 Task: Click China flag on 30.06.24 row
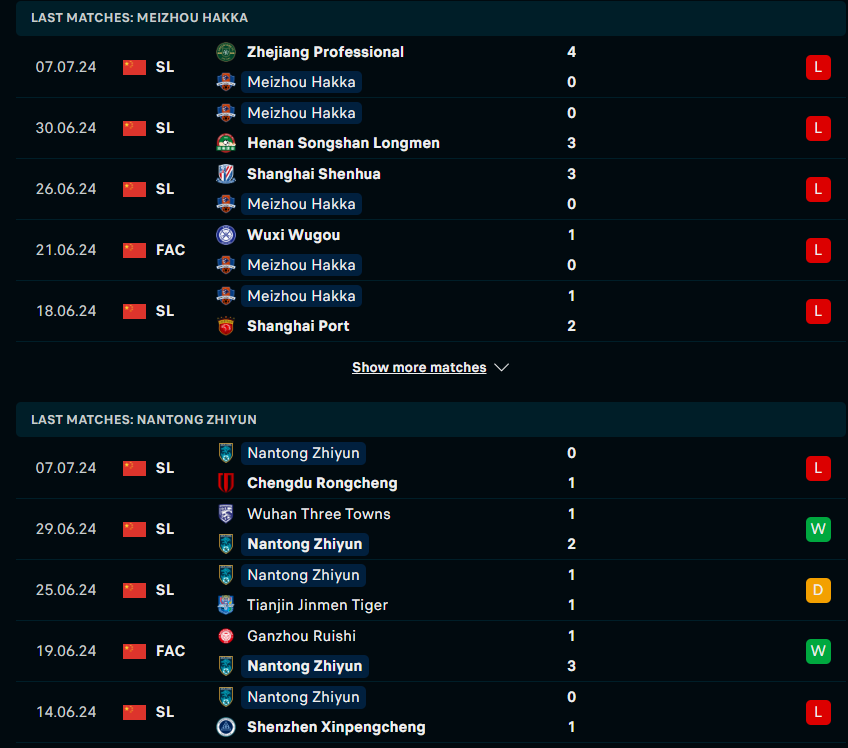(134, 129)
